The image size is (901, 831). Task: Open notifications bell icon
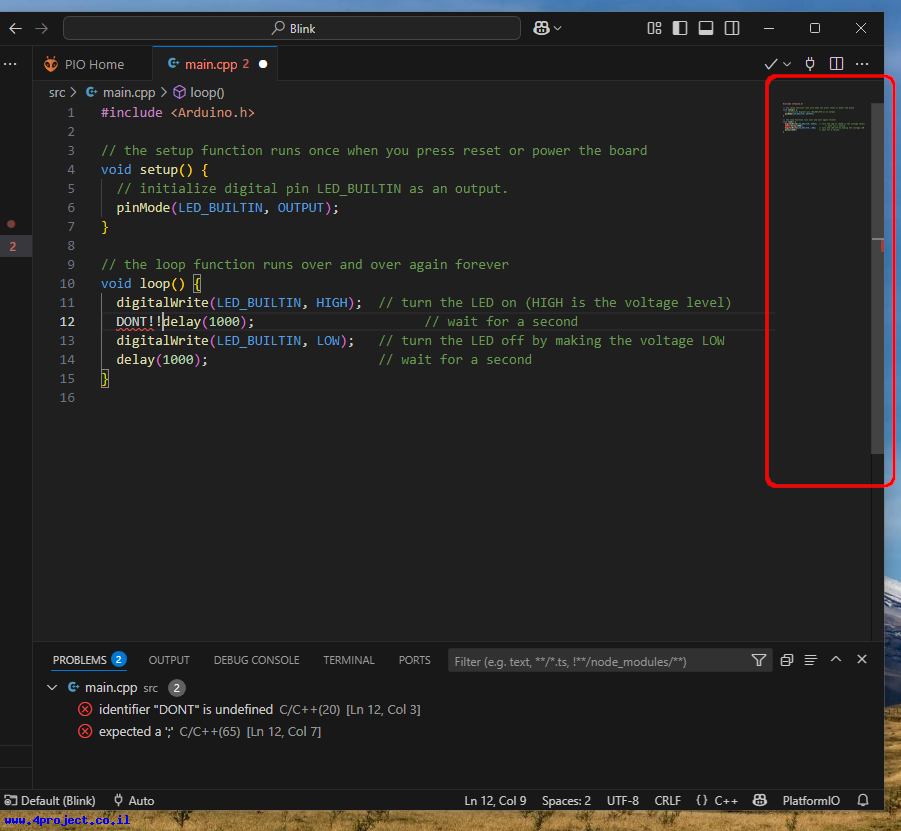863,801
